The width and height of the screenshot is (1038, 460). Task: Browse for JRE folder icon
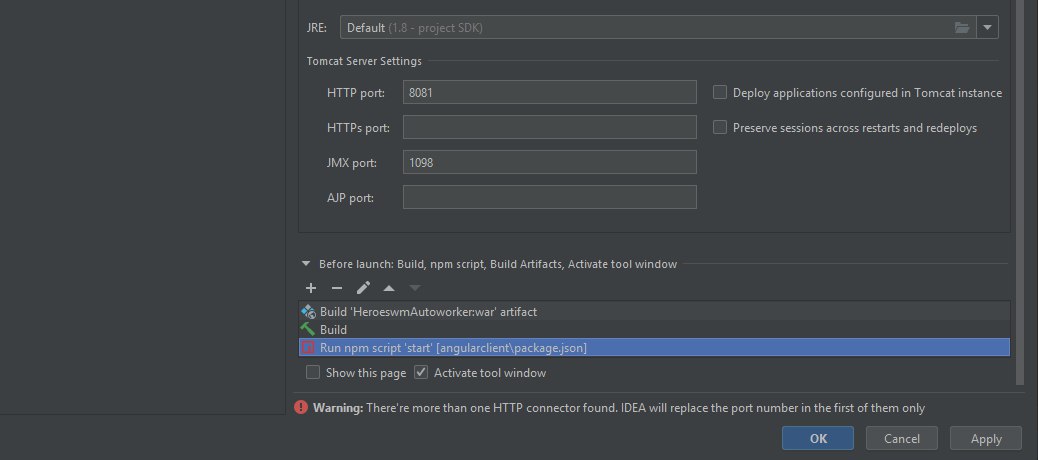click(962, 28)
